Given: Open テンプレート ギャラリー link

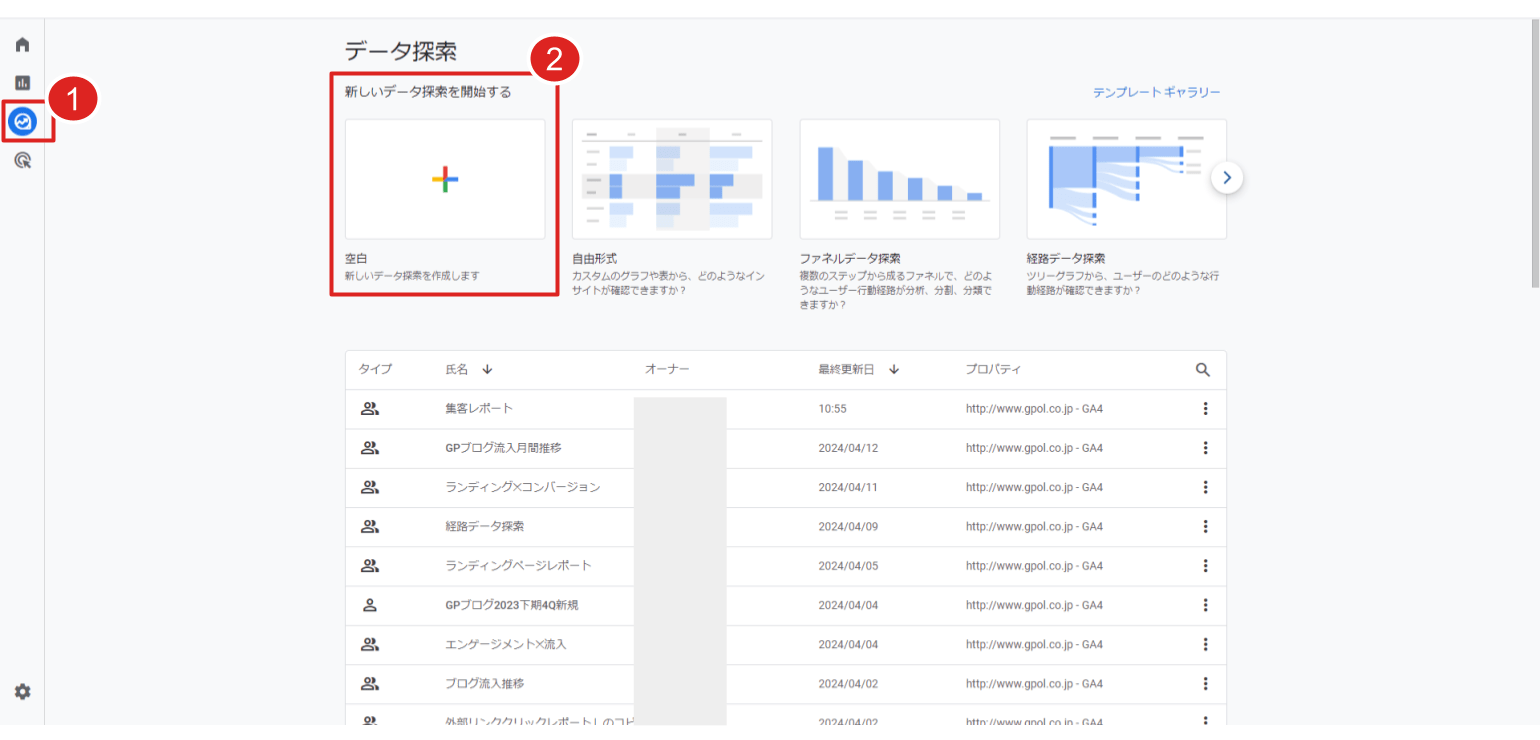Looking at the screenshot, I should point(1156,93).
